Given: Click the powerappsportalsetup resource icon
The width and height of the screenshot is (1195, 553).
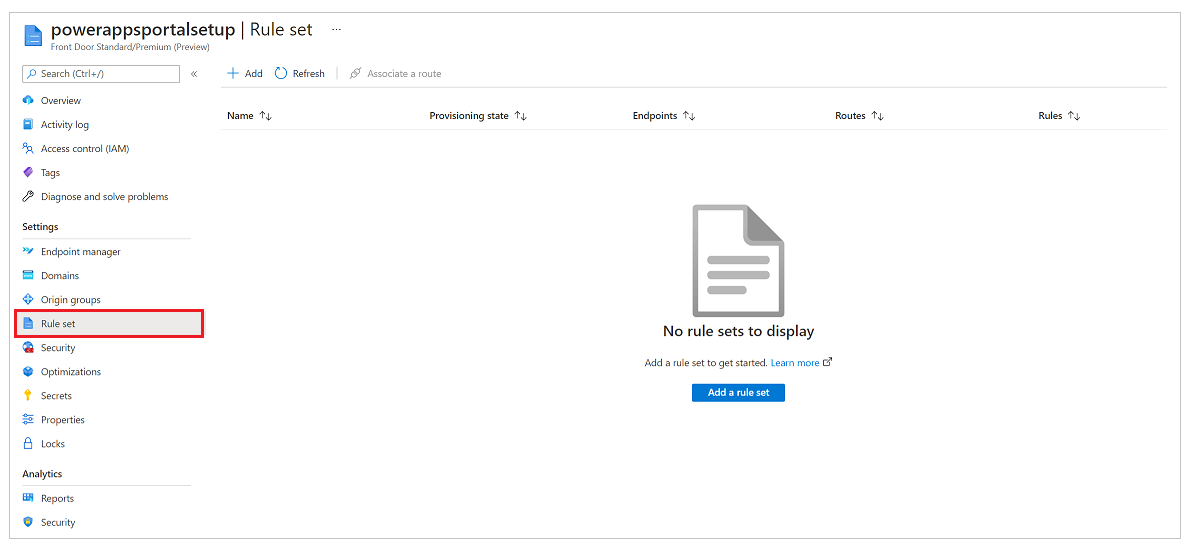Looking at the screenshot, I should pyautogui.click(x=34, y=35).
